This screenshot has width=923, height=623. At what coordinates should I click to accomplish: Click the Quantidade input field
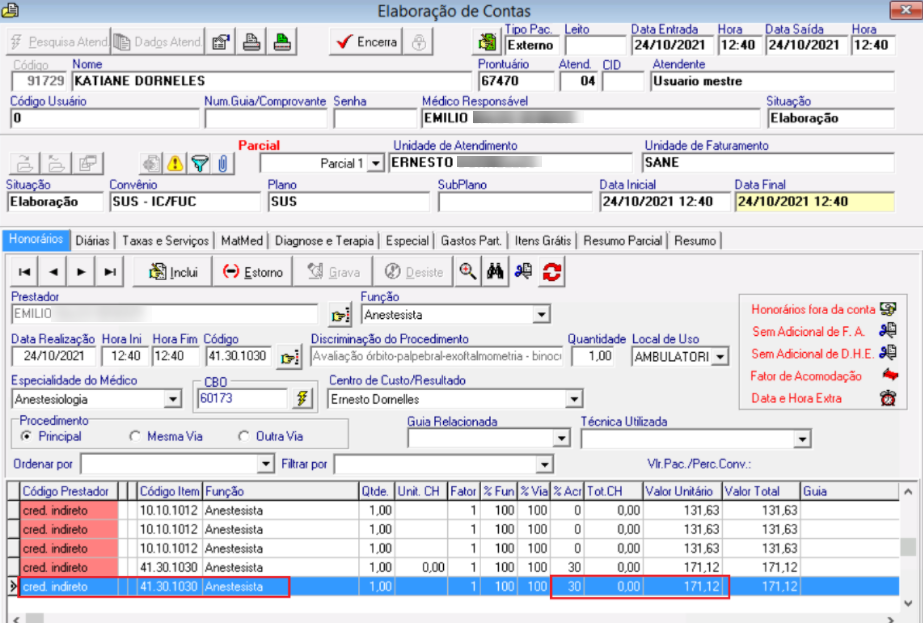point(592,356)
